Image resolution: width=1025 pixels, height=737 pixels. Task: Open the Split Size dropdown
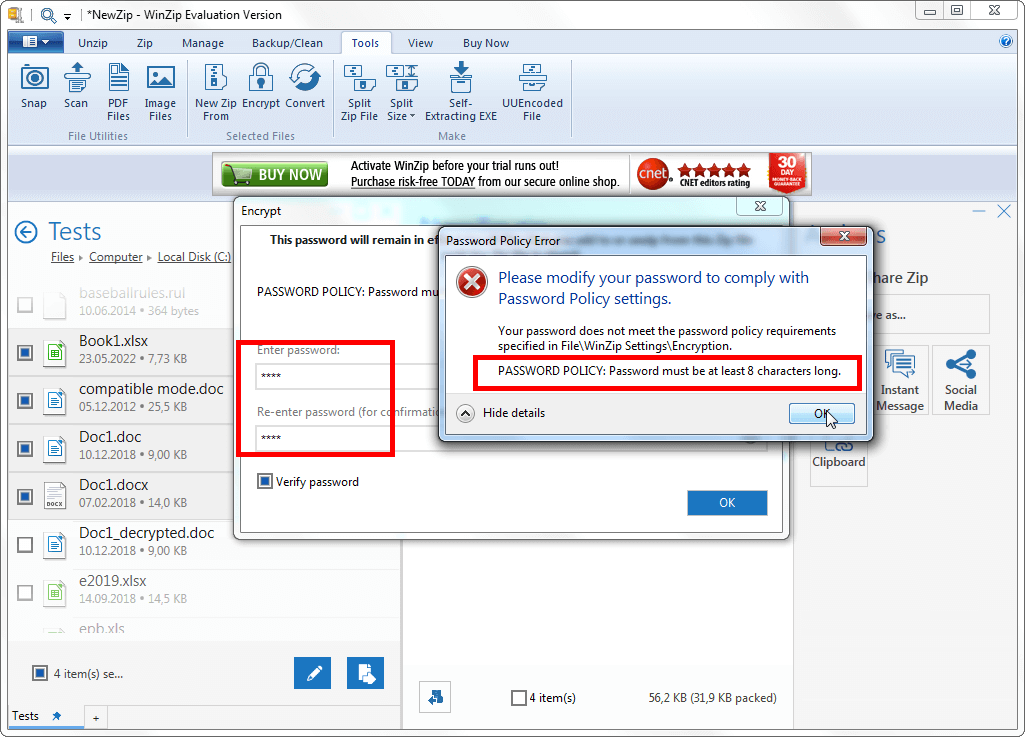point(401,92)
